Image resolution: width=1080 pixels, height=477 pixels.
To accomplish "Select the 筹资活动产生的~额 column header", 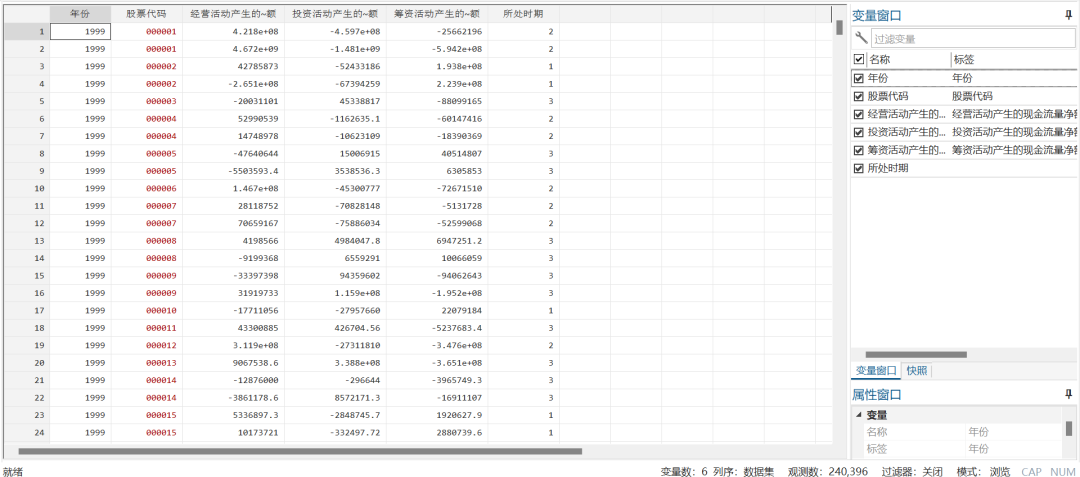I will point(437,14).
